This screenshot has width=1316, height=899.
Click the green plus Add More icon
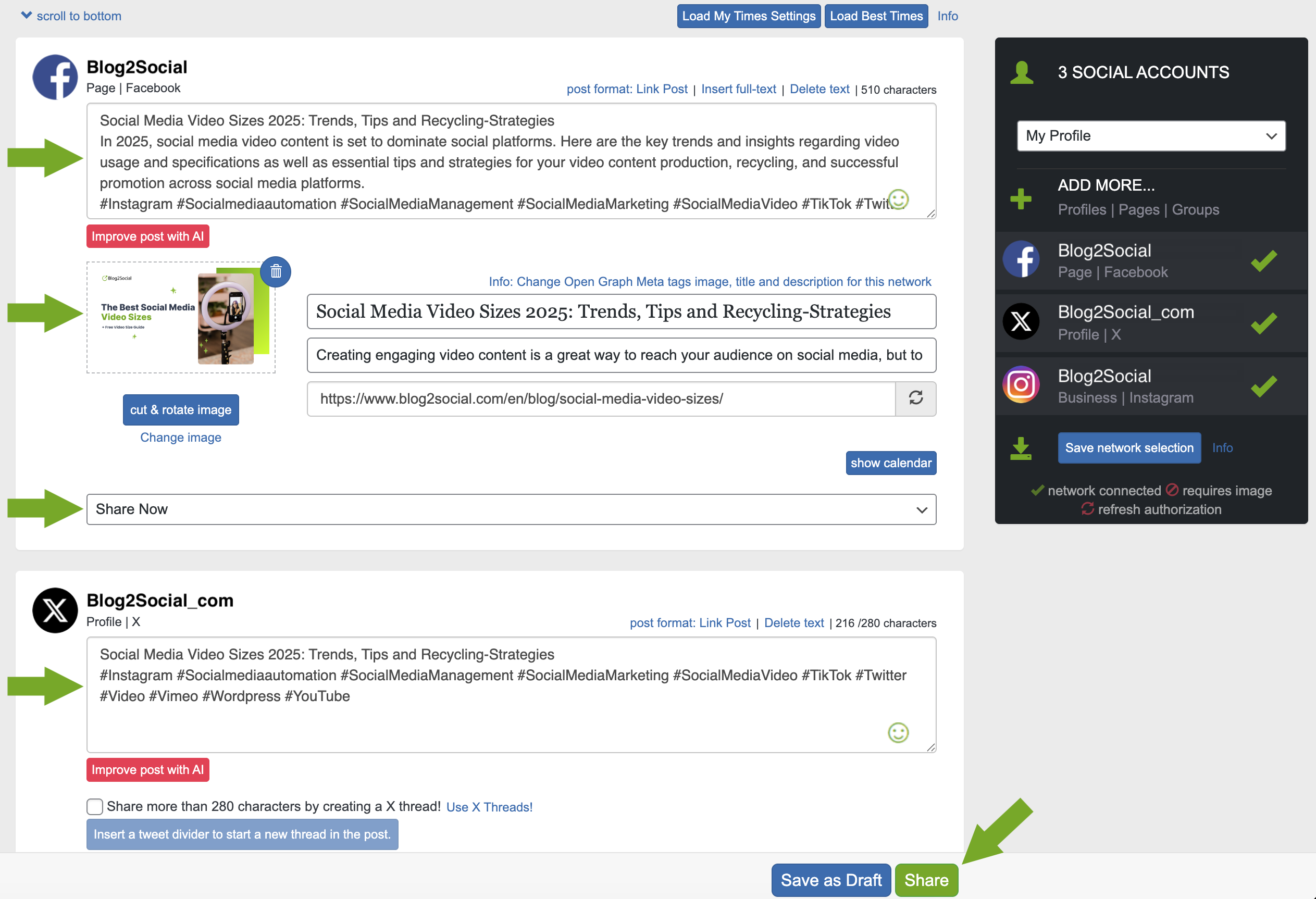(1021, 199)
